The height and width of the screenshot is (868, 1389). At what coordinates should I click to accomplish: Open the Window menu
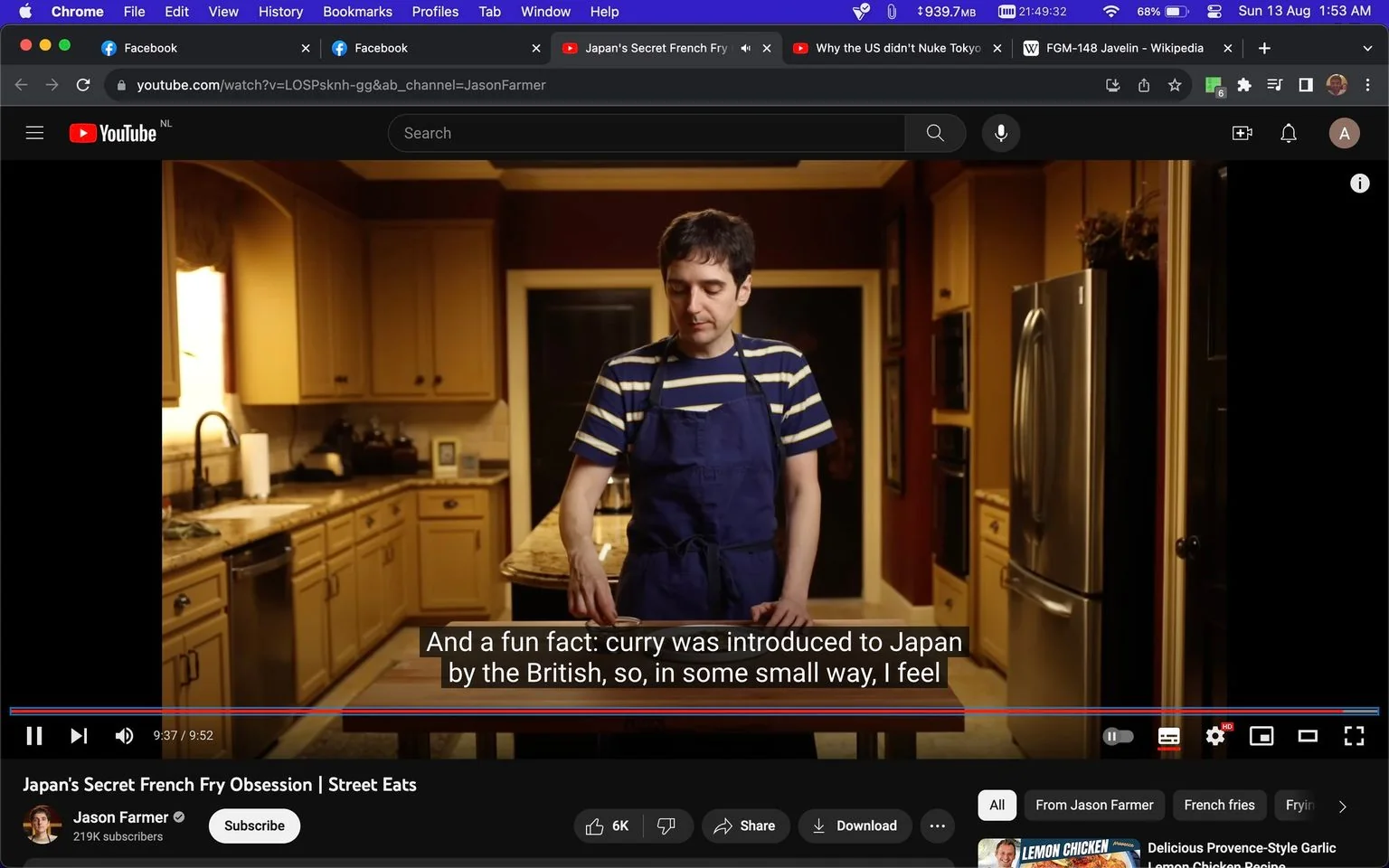(x=545, y=12)
